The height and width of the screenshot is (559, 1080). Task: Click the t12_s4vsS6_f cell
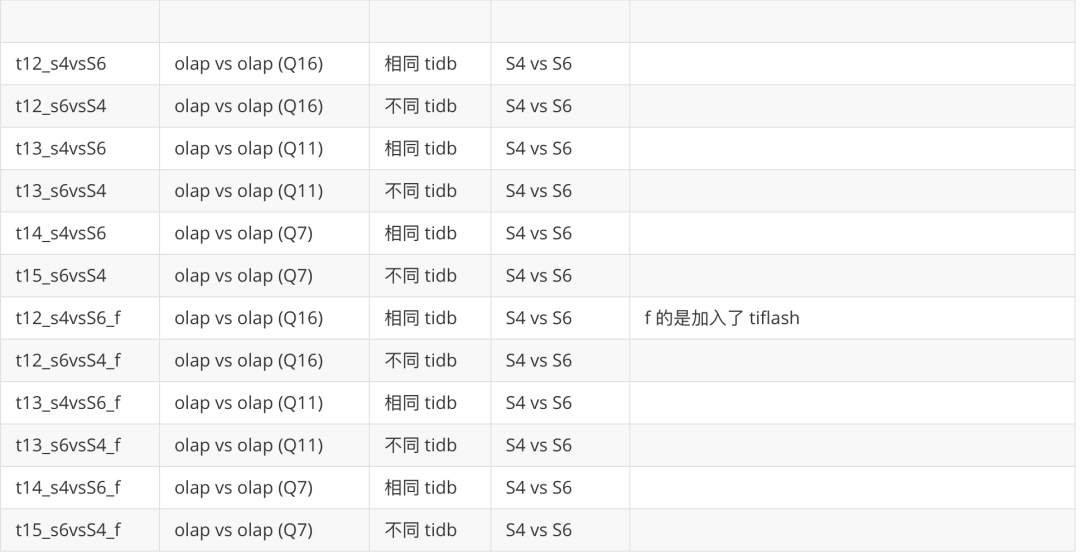[x=68, y=318]
